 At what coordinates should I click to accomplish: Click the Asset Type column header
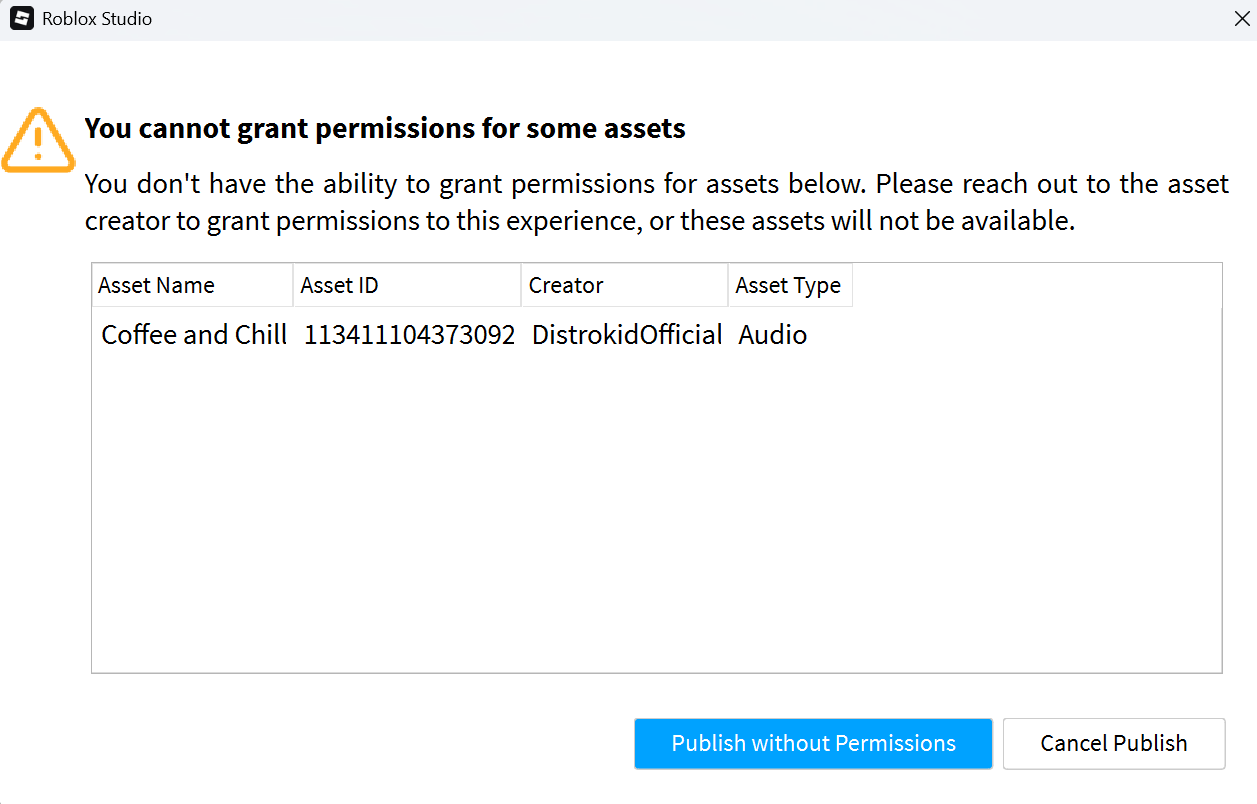click(787, 285)
